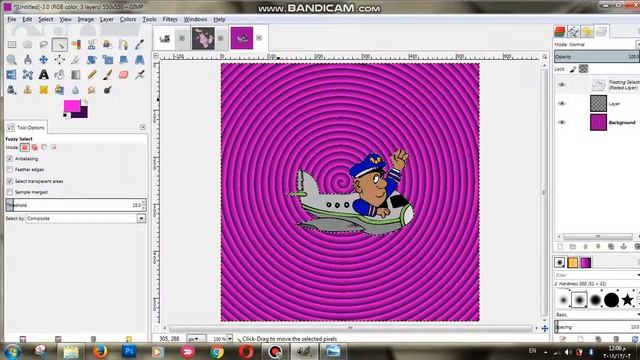Select the Perspective tool
Image resolution: width=640 pixels, height=360 pixels.
[x=140, y=60]
